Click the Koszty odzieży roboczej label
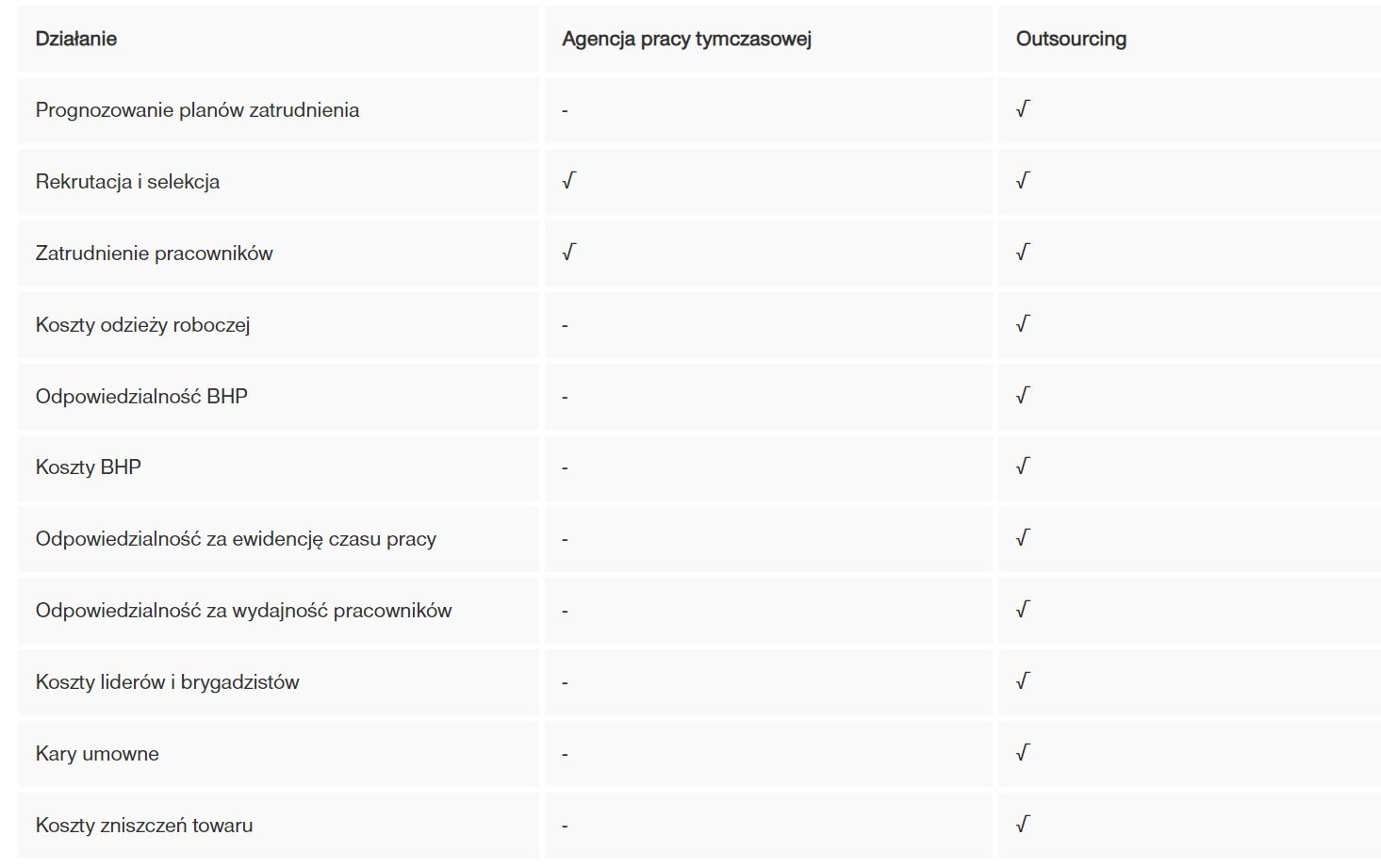1381x868 pixels. [142, 325]
